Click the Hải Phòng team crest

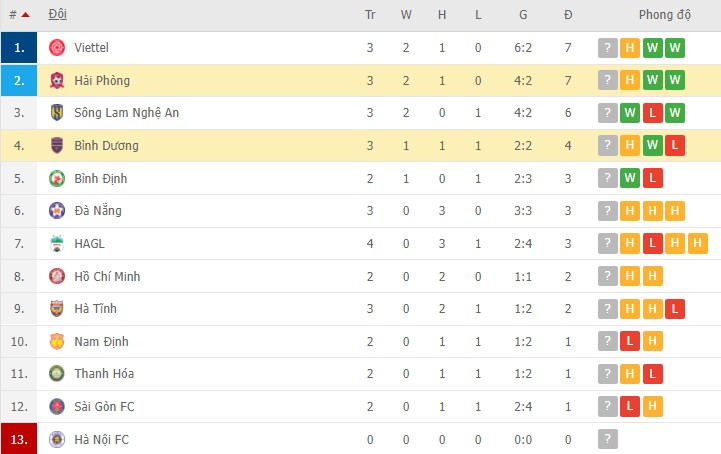pyautogui.click(x=57, y=80)
